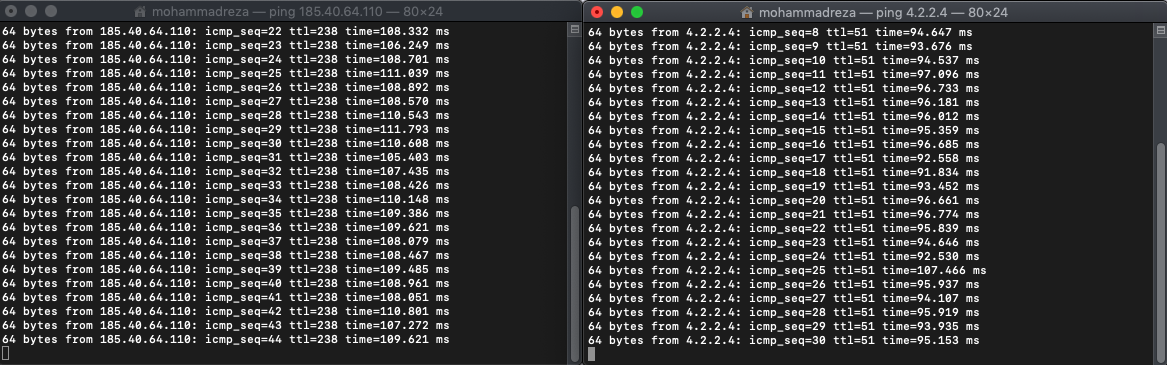Click the title text of ping 4.2.2.4 window

pyautogui.click(x=884, y=13)
